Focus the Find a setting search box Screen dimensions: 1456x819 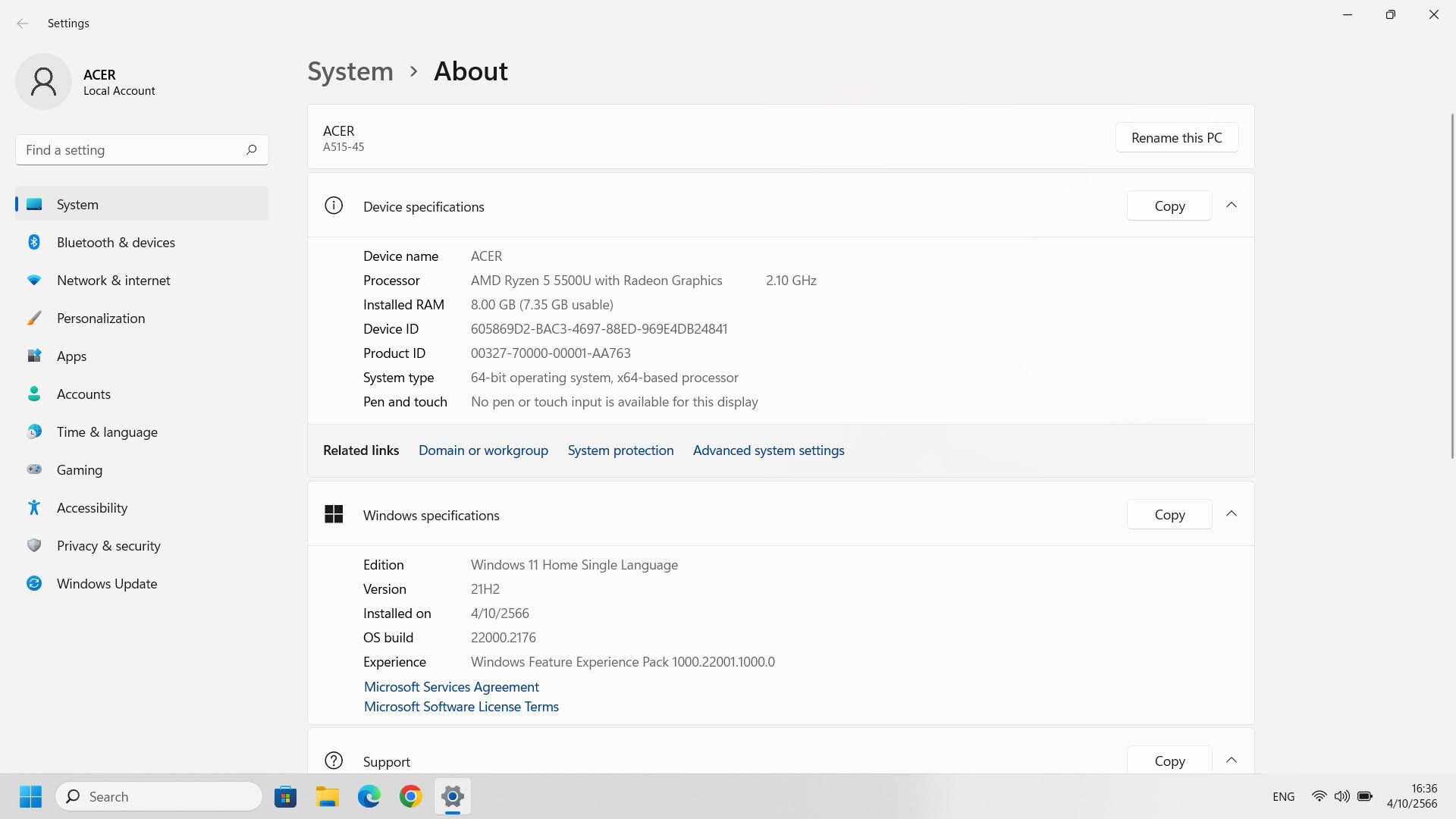pyautogui.click(x=142, y=149)
